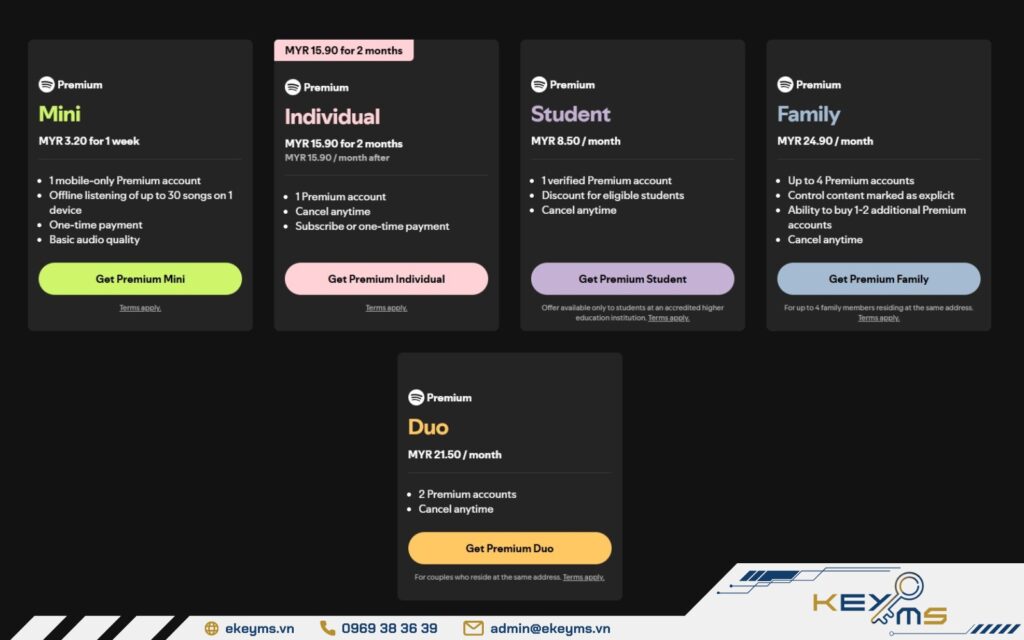Click the Spotify logo on Family card
The width and height of the screenshot is (1024, 640).
point(785,84)
